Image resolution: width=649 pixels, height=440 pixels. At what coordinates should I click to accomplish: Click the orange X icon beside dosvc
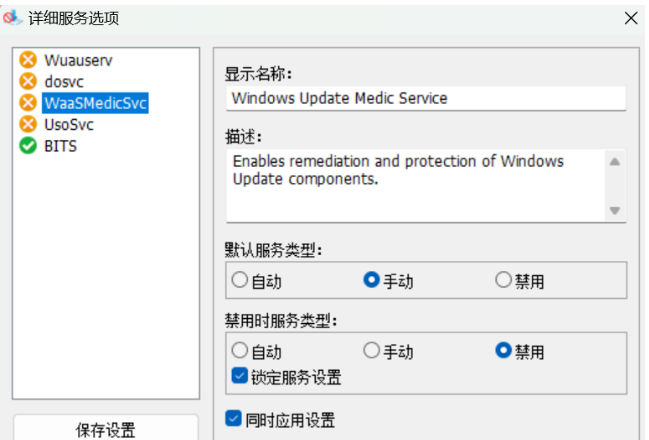click(28, 81)
